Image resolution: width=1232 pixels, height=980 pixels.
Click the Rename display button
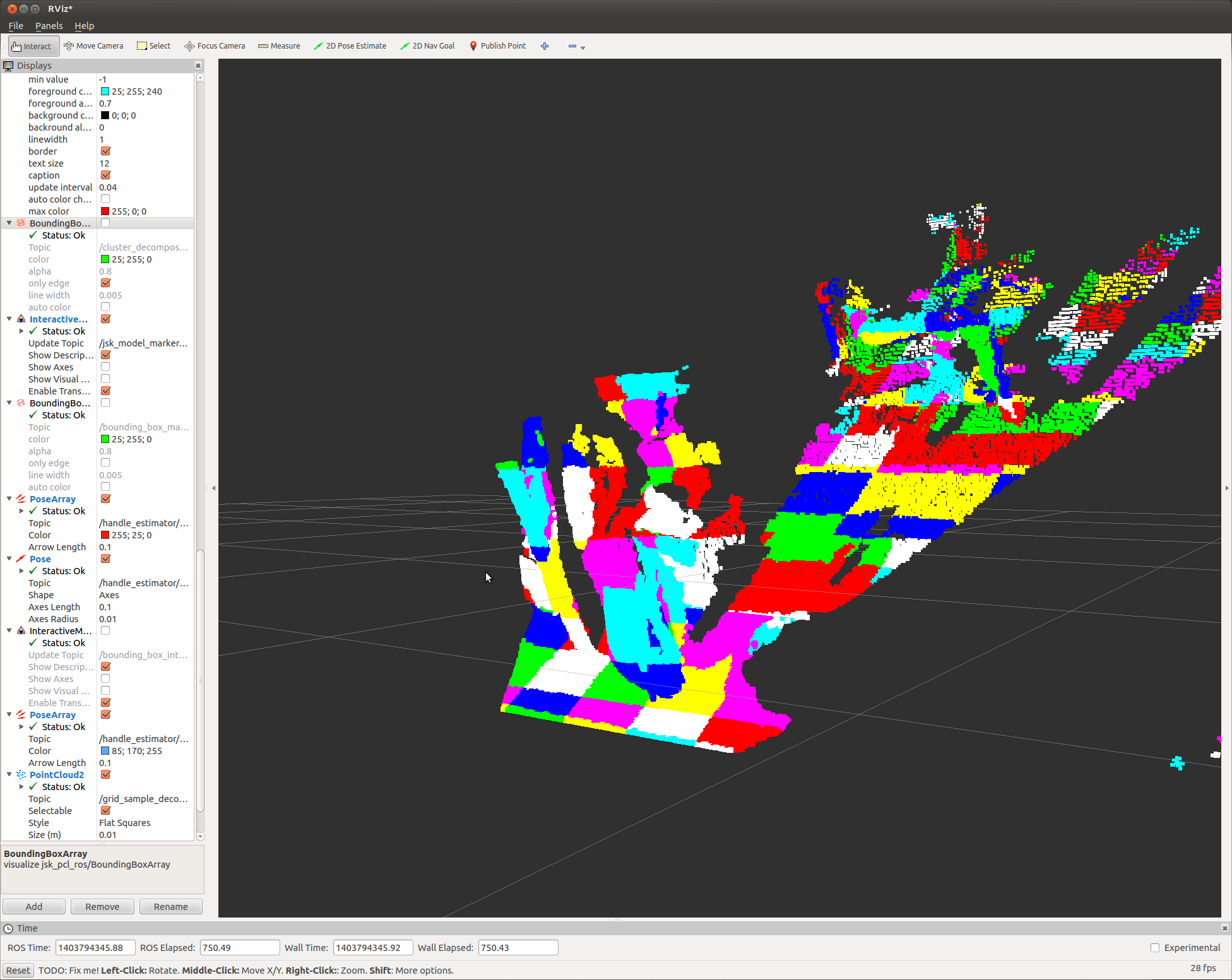point(171,907)
